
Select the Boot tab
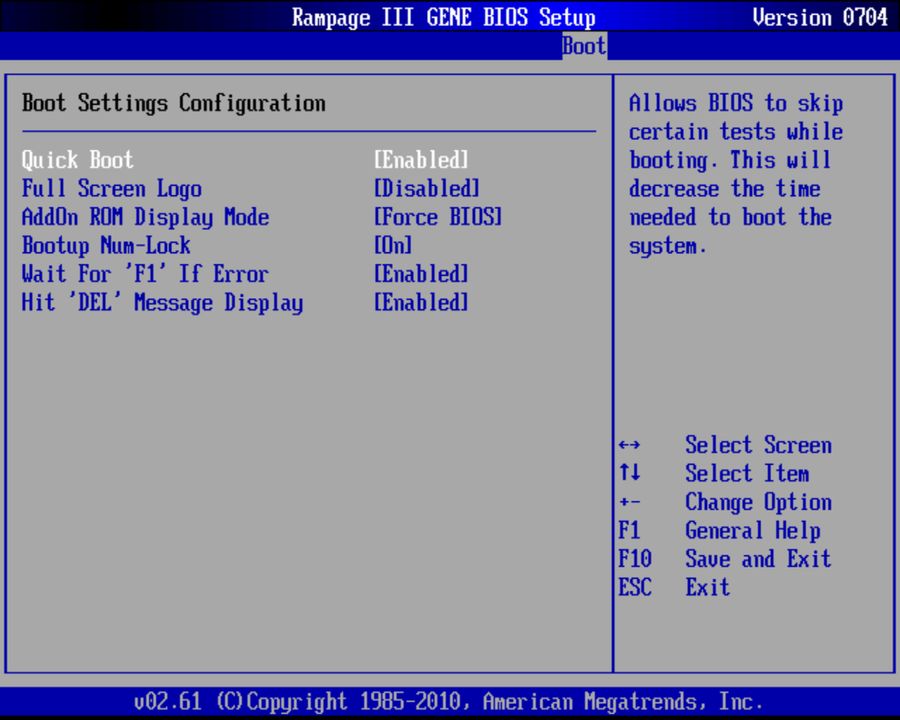pyautogui.click(x=584, y=47)
